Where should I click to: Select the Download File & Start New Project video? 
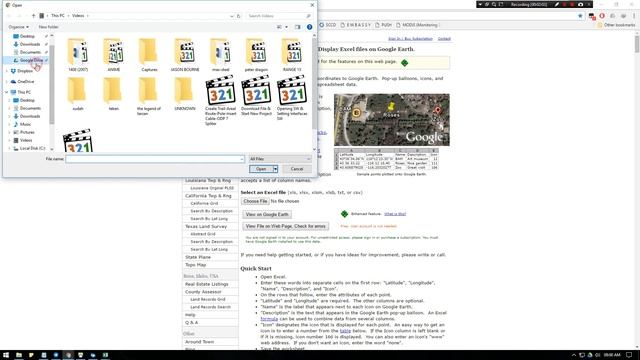[x=256, y=96]
